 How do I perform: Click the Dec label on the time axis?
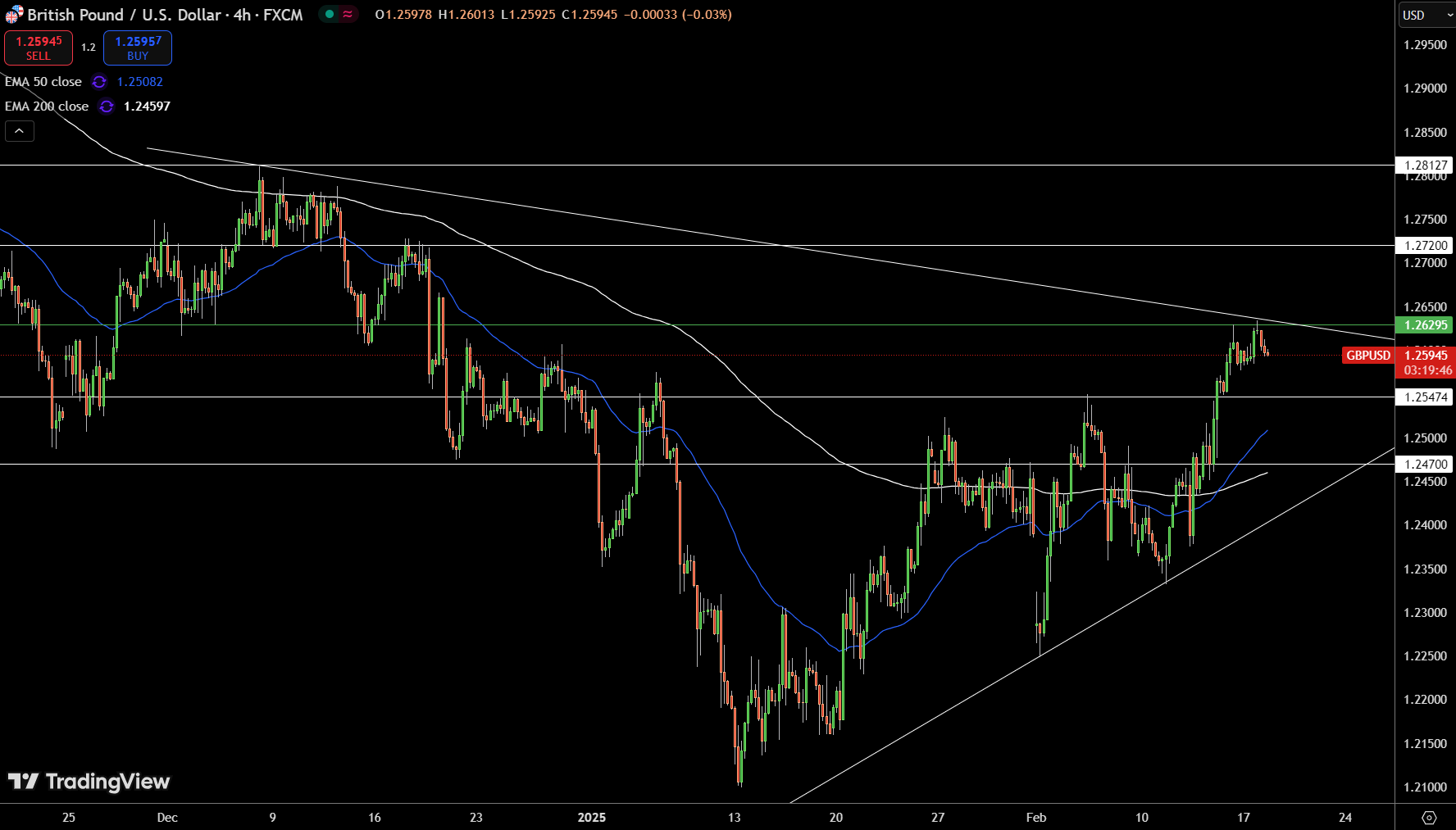pyautogui.click(x=167, y=818)
